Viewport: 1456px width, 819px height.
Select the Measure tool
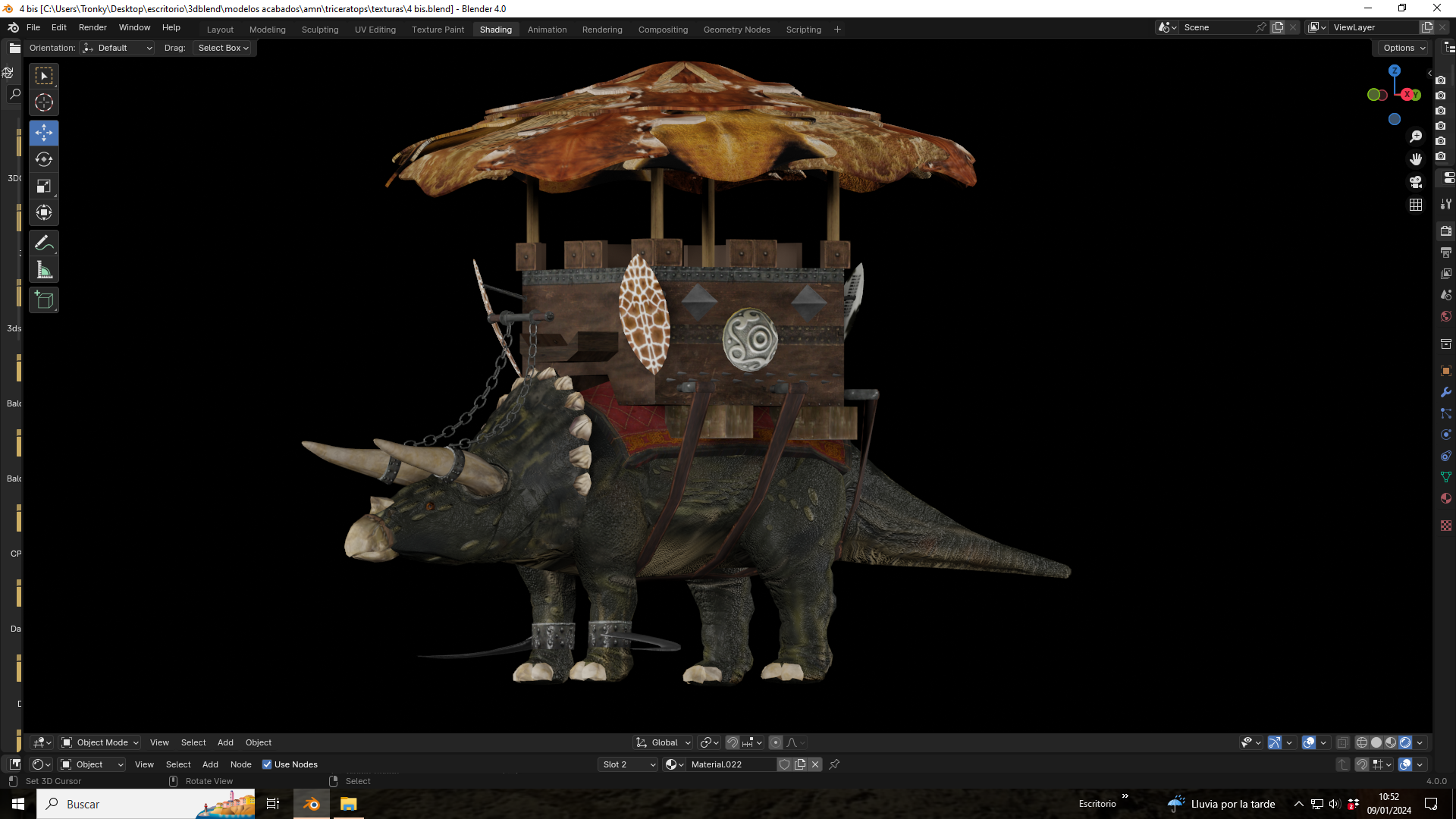44,271
